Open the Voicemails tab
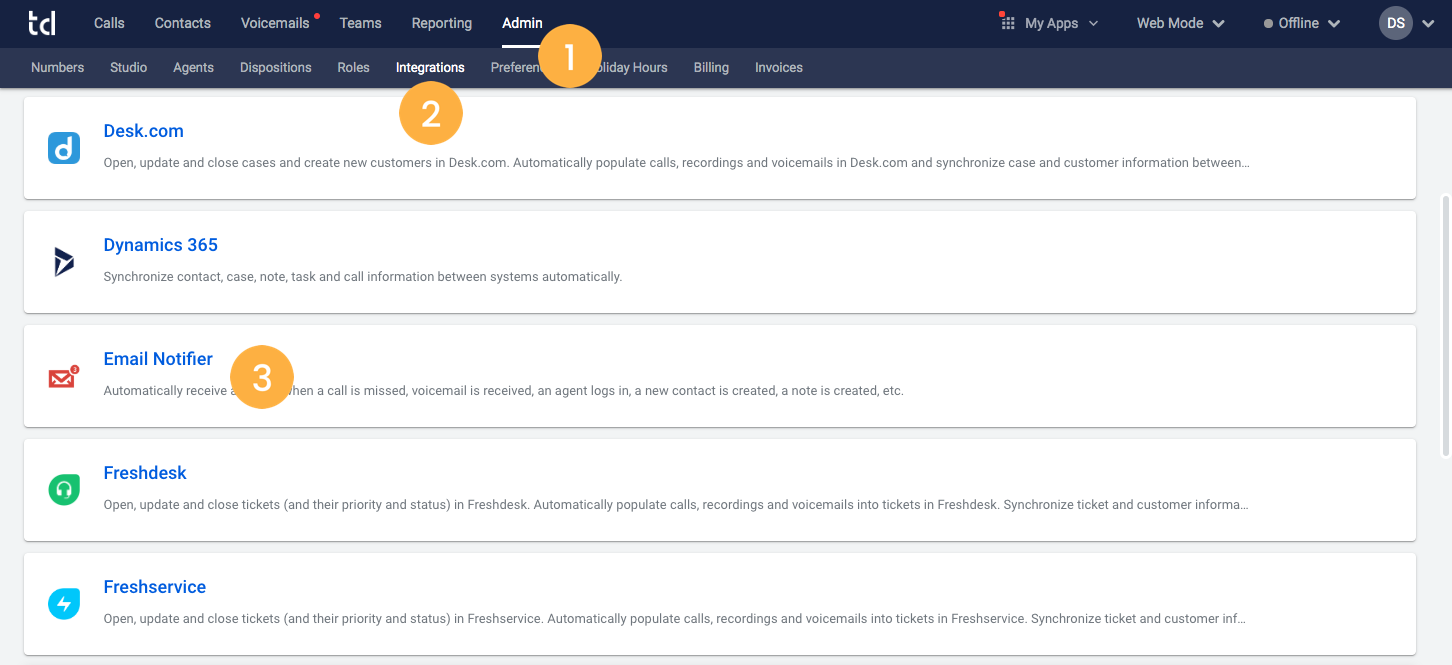Screen dimensions: 1452x665 [275, 23]
